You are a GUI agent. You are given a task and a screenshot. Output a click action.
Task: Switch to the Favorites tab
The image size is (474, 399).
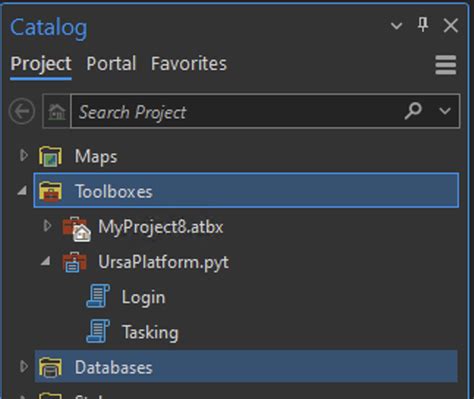click(189, 63)
